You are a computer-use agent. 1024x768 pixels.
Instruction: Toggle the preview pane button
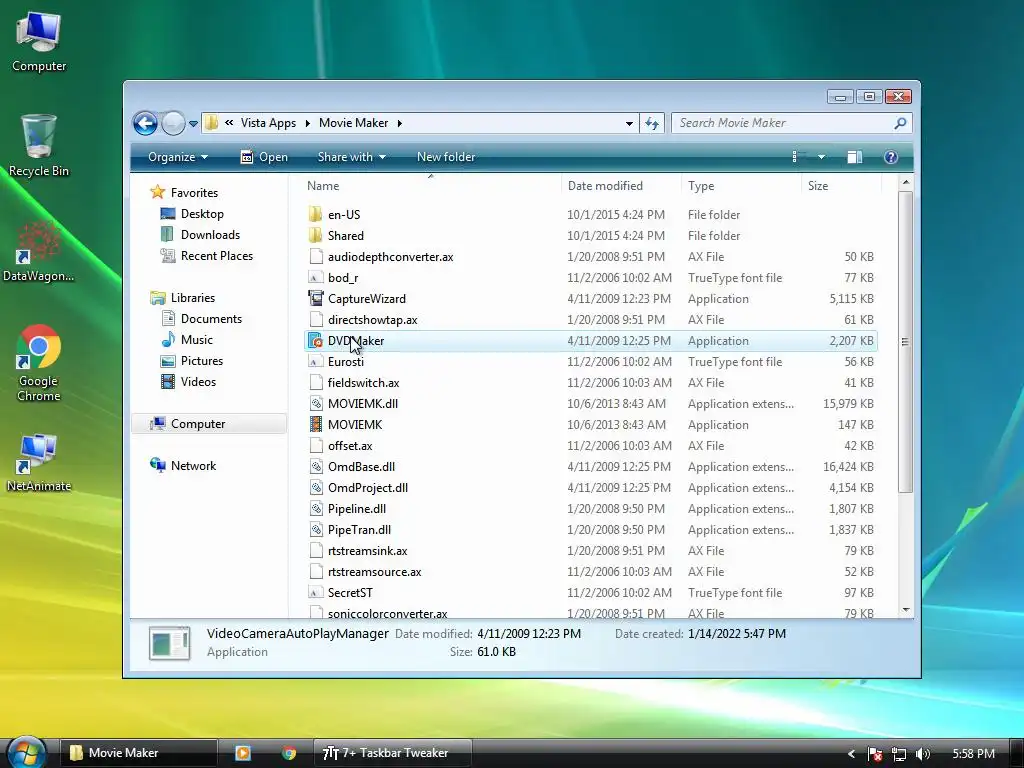855,157
